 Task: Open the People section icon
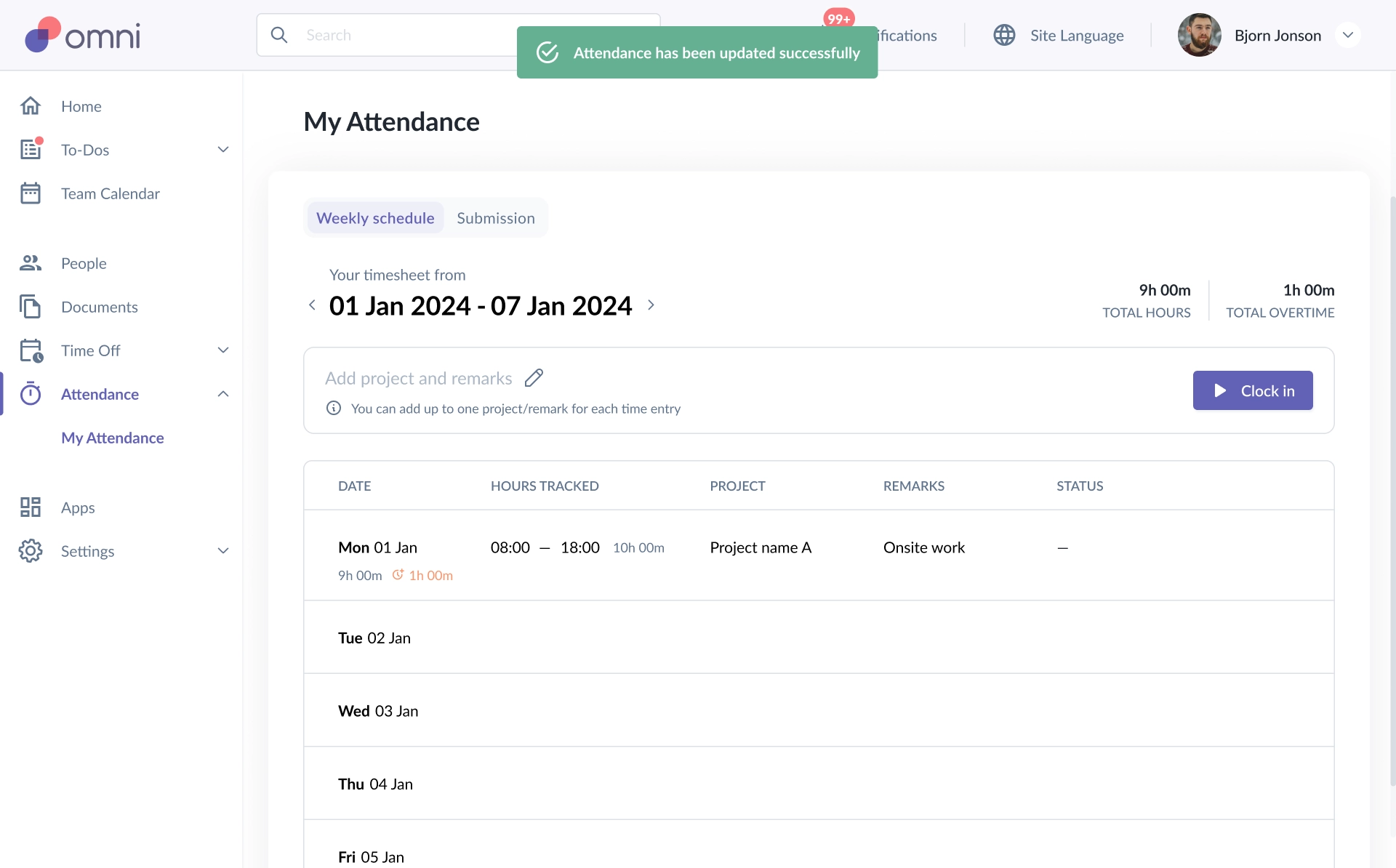point(31,263)
